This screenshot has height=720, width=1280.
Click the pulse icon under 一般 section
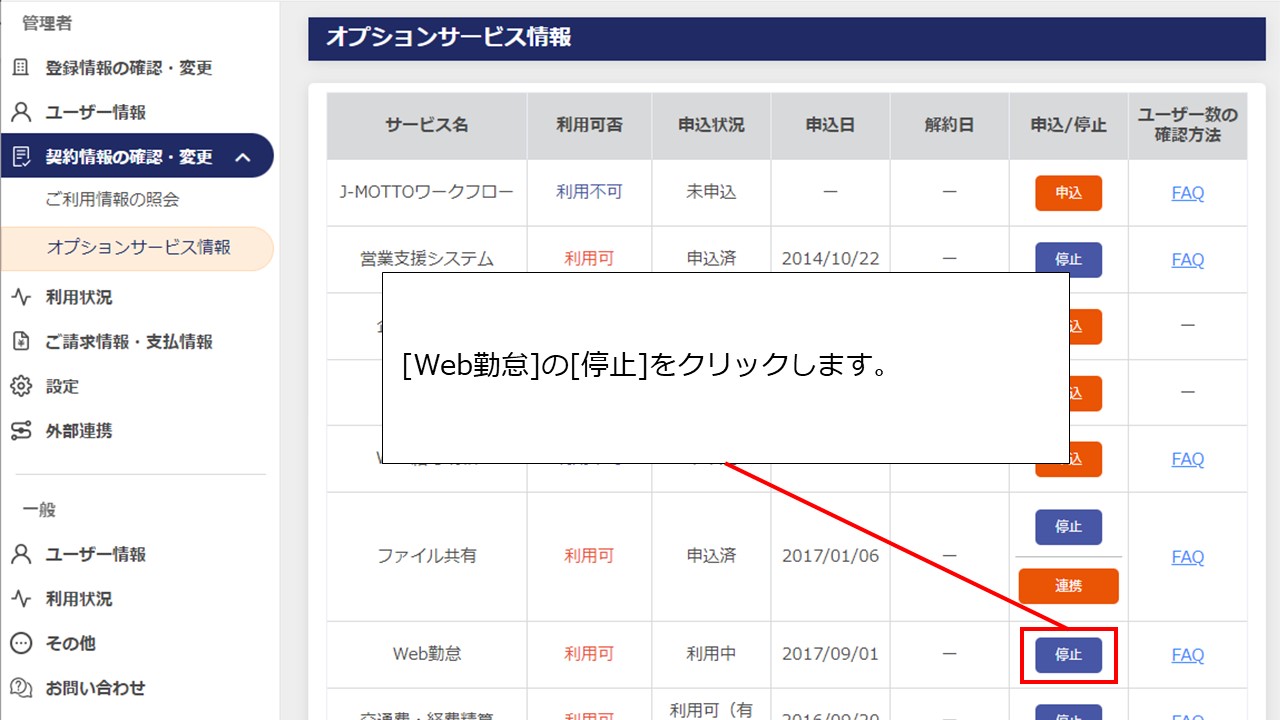click(x=21, y=599)
